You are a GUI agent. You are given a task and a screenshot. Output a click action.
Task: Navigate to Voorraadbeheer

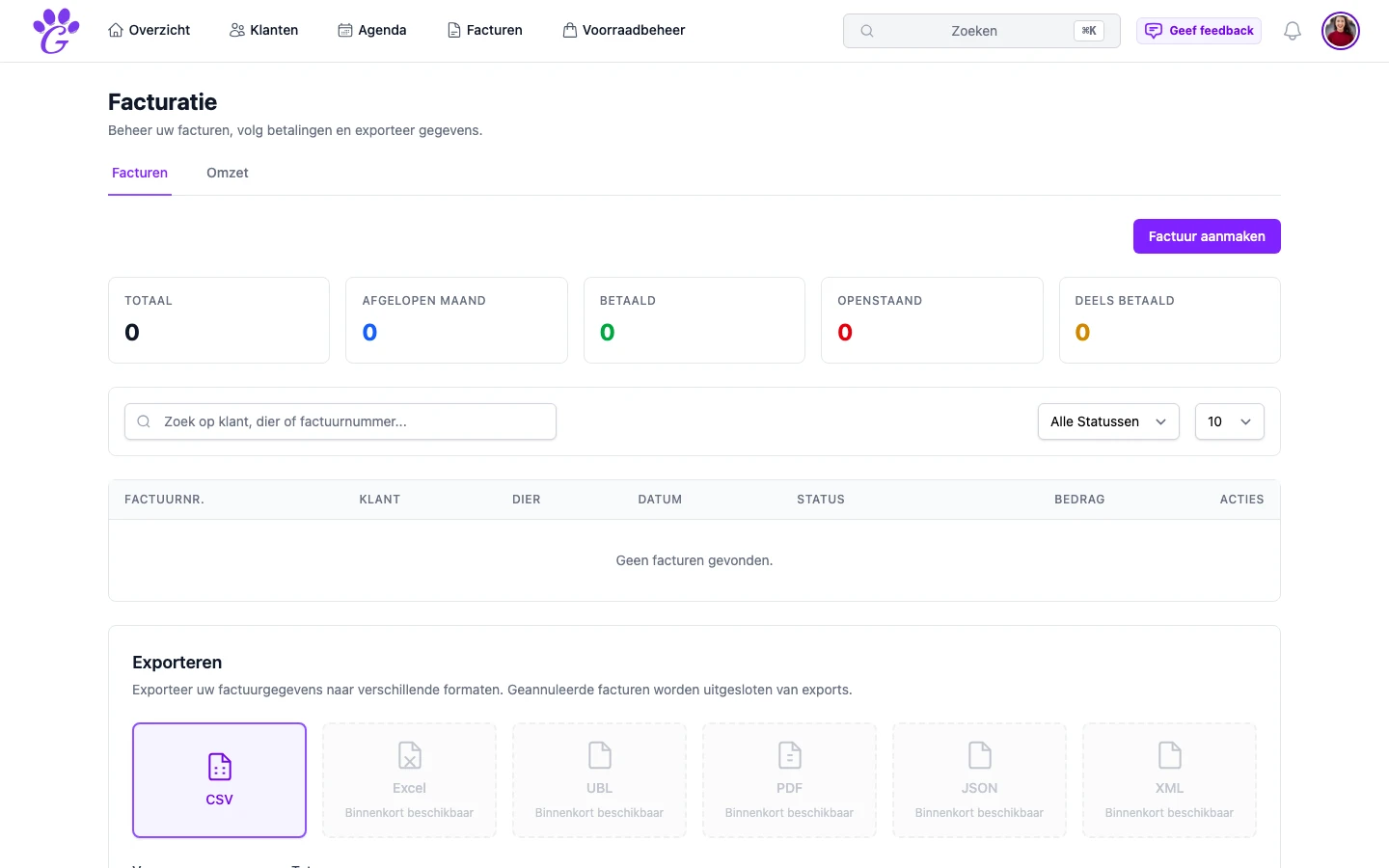point(623,31)
